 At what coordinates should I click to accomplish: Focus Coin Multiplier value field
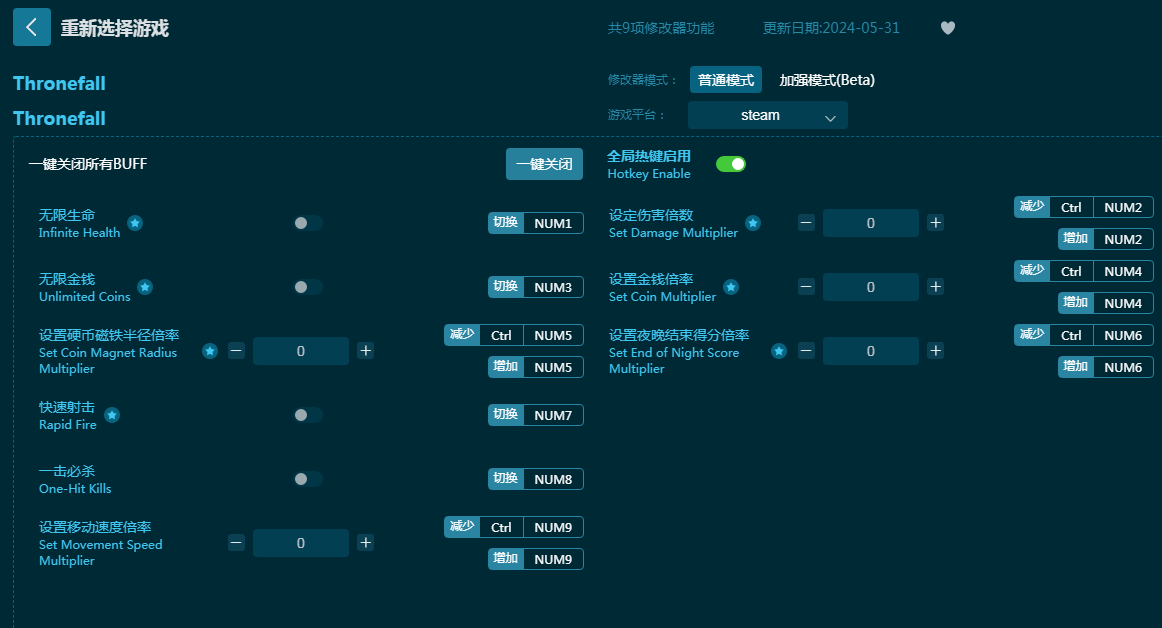871,287
